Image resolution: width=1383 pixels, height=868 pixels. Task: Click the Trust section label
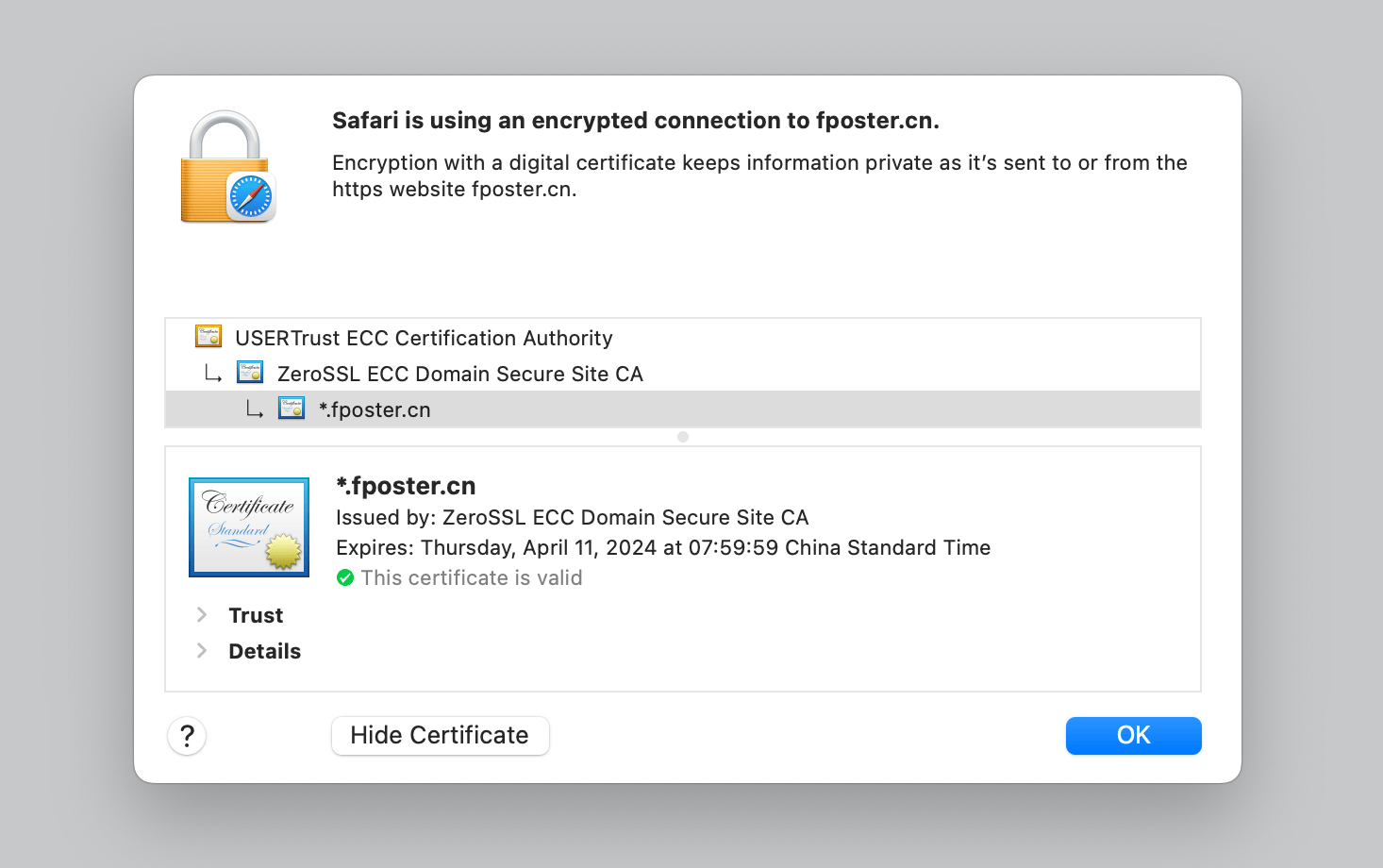tap(256, 615)
